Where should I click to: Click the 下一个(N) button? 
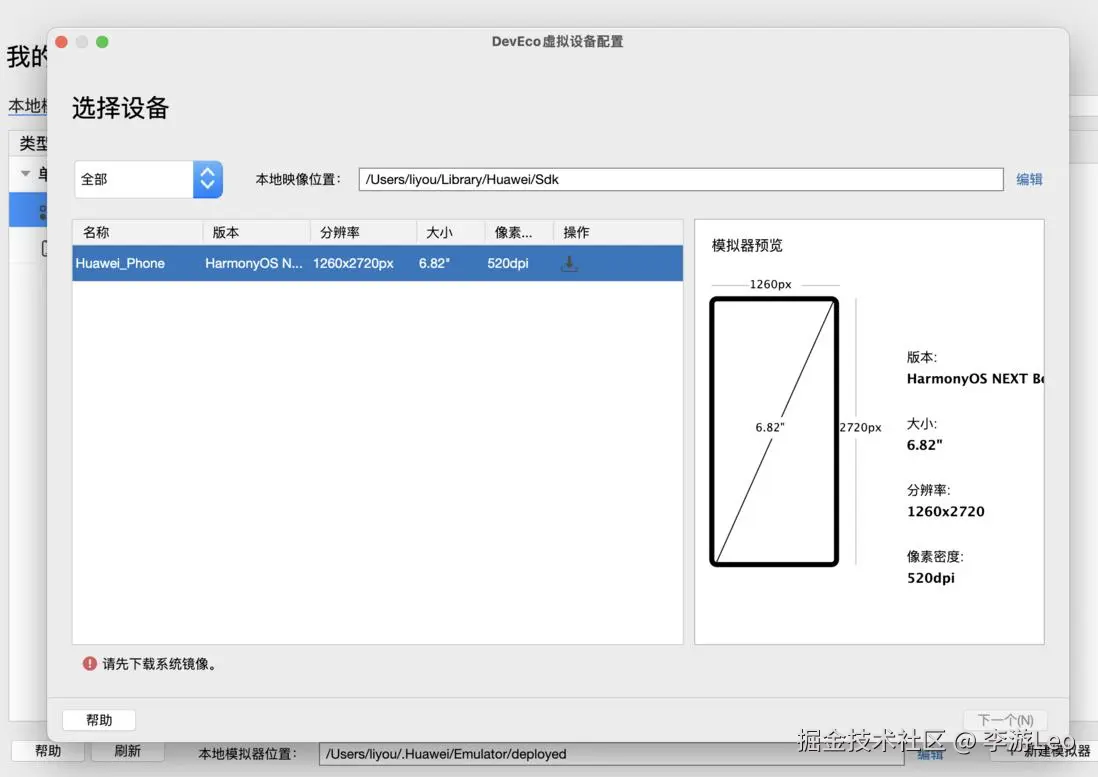tap(1005, 720)
